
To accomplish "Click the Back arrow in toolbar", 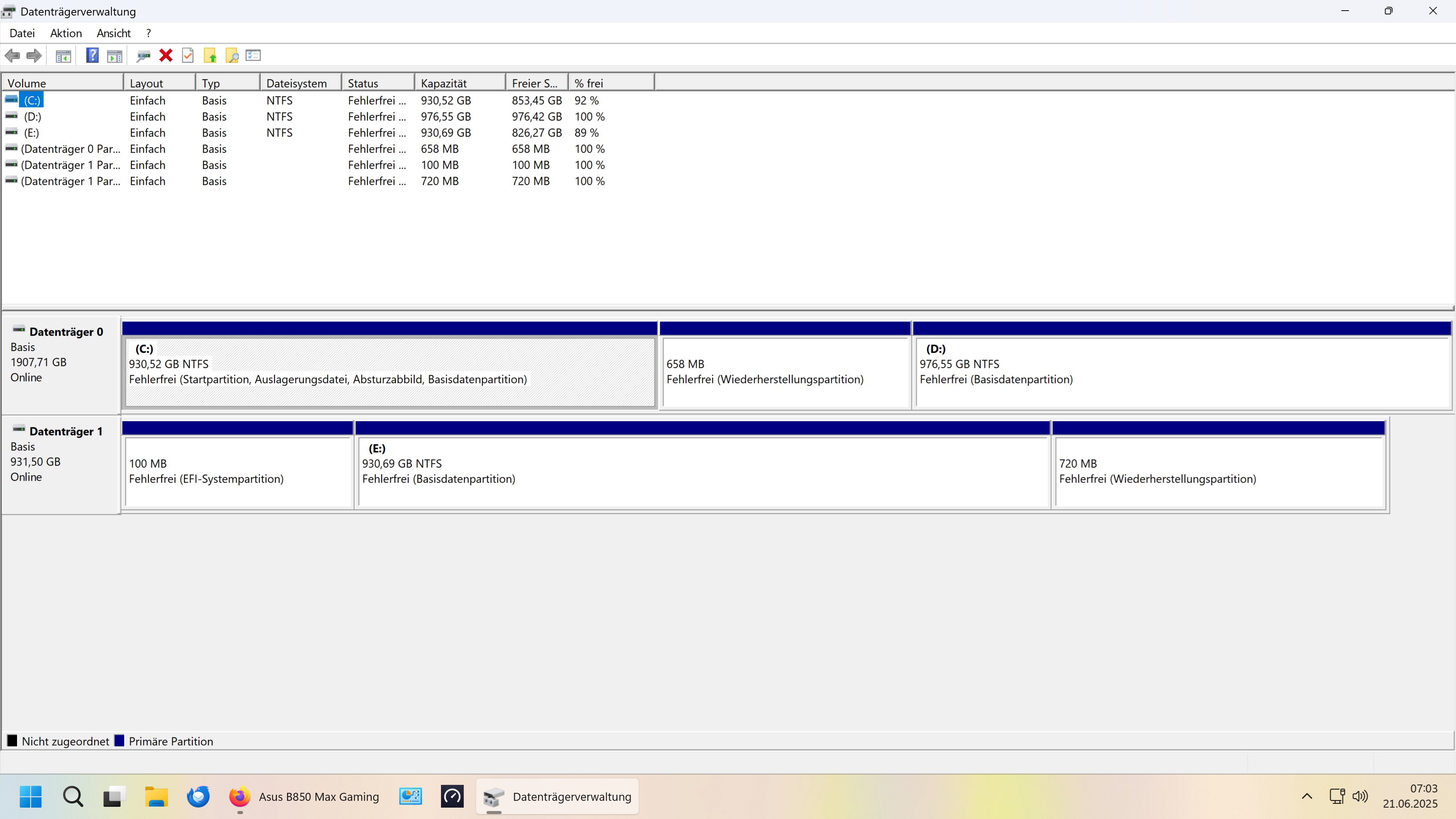I will pyautogui.click(x=13, y=55).
